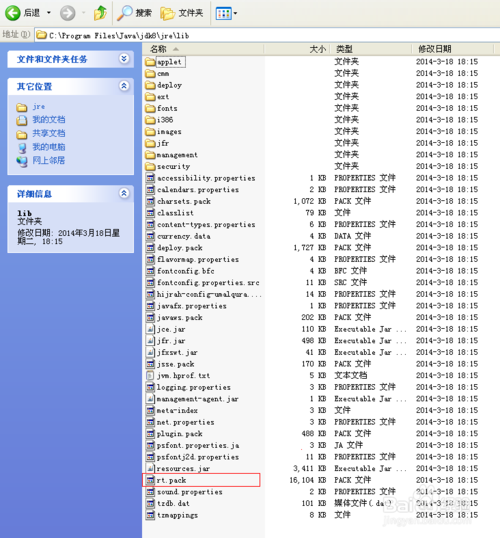
Task: Select the classlist file name
Action: coord(175,213)
